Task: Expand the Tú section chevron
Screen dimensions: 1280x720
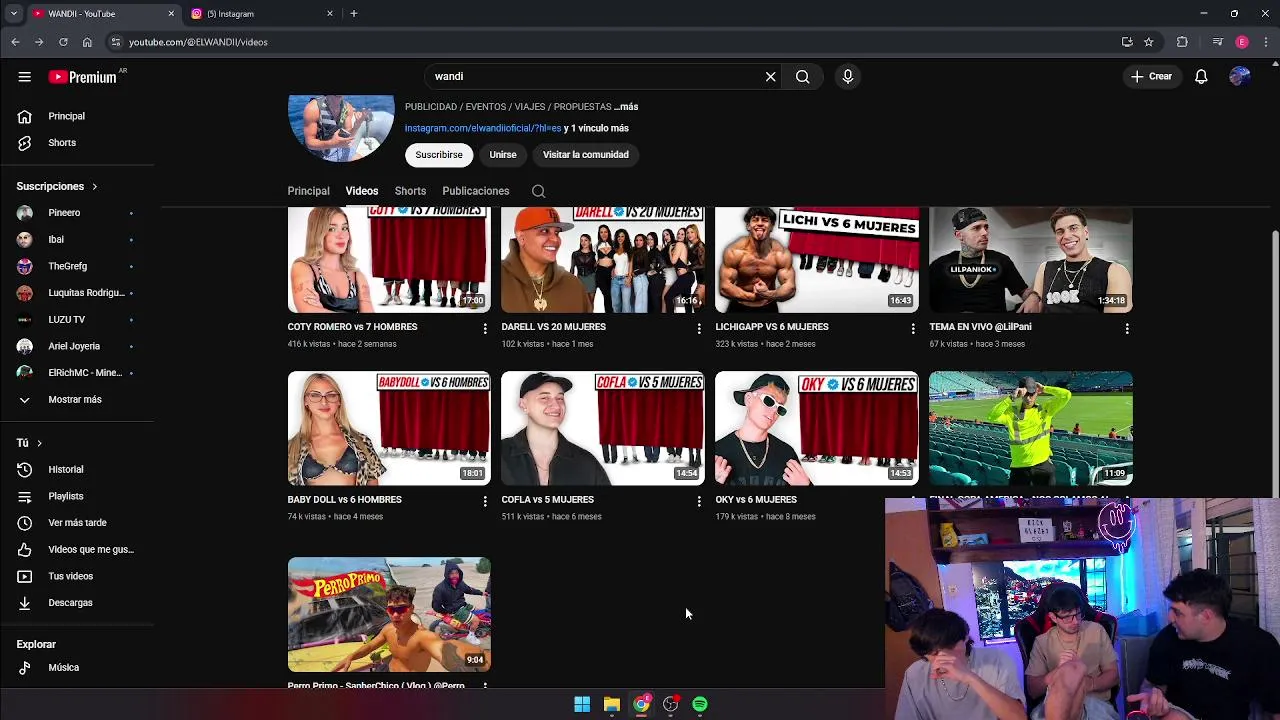Action: [39, 443]
